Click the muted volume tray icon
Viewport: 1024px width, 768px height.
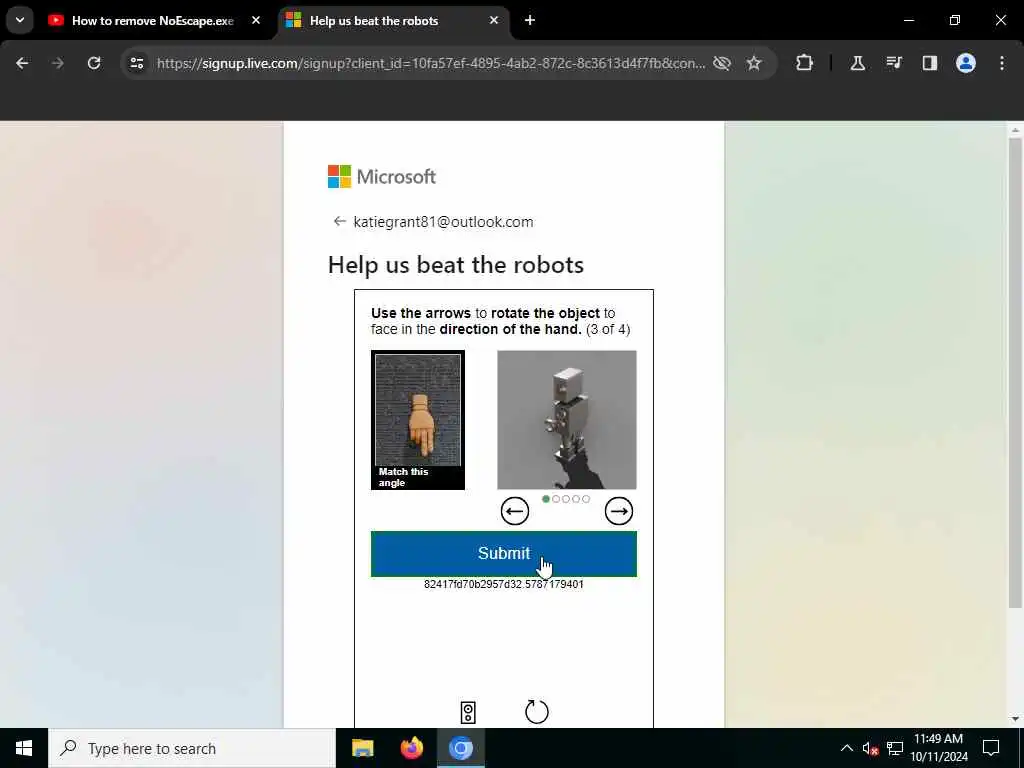coord(871,748)
